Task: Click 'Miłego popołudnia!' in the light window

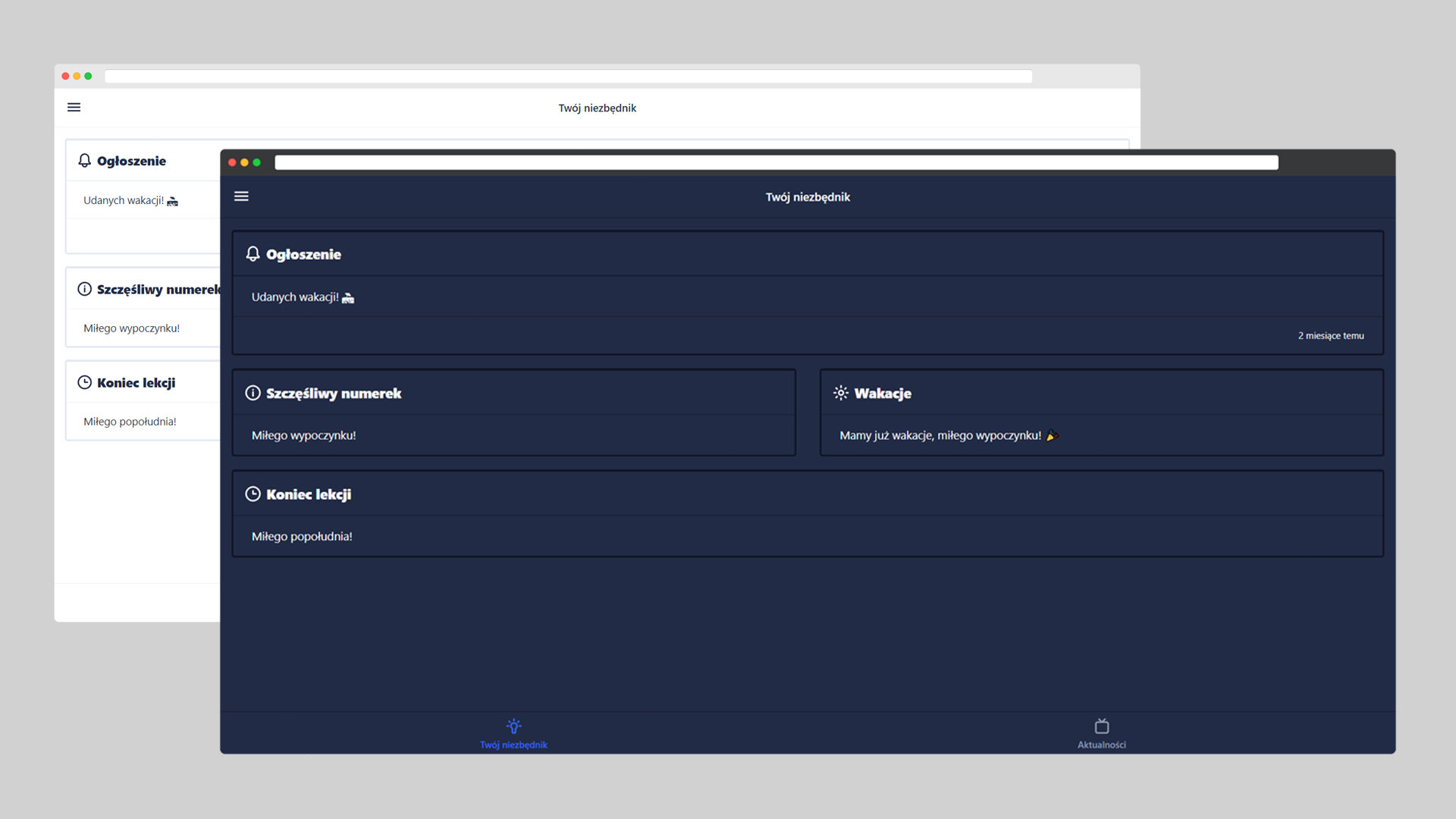Action: (130, 422)
